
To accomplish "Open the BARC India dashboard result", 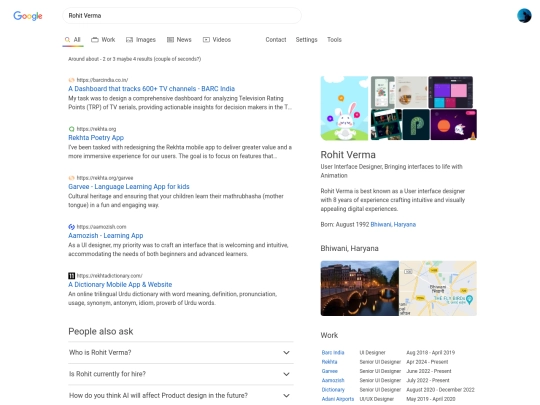I will 152,89.
